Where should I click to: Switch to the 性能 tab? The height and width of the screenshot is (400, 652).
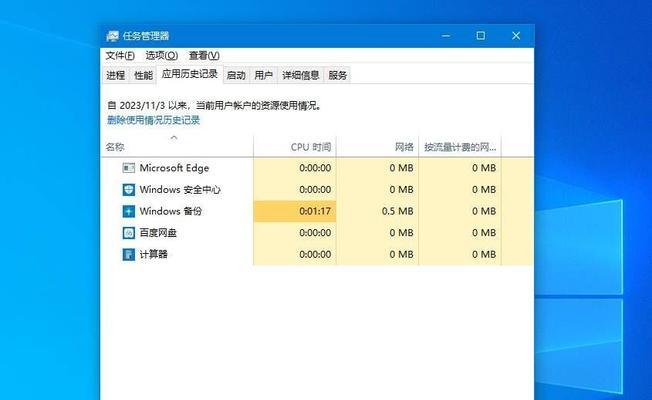pos(143,75)
